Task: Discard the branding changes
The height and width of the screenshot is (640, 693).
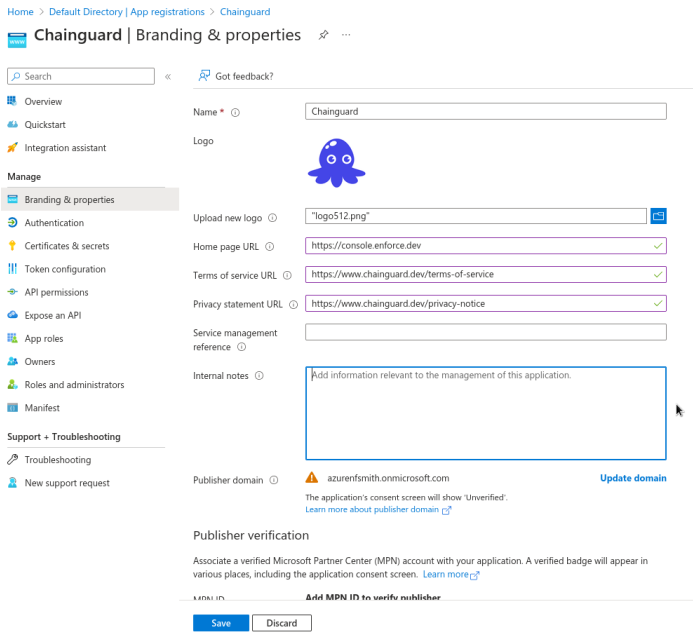Action: pos(282,623)
